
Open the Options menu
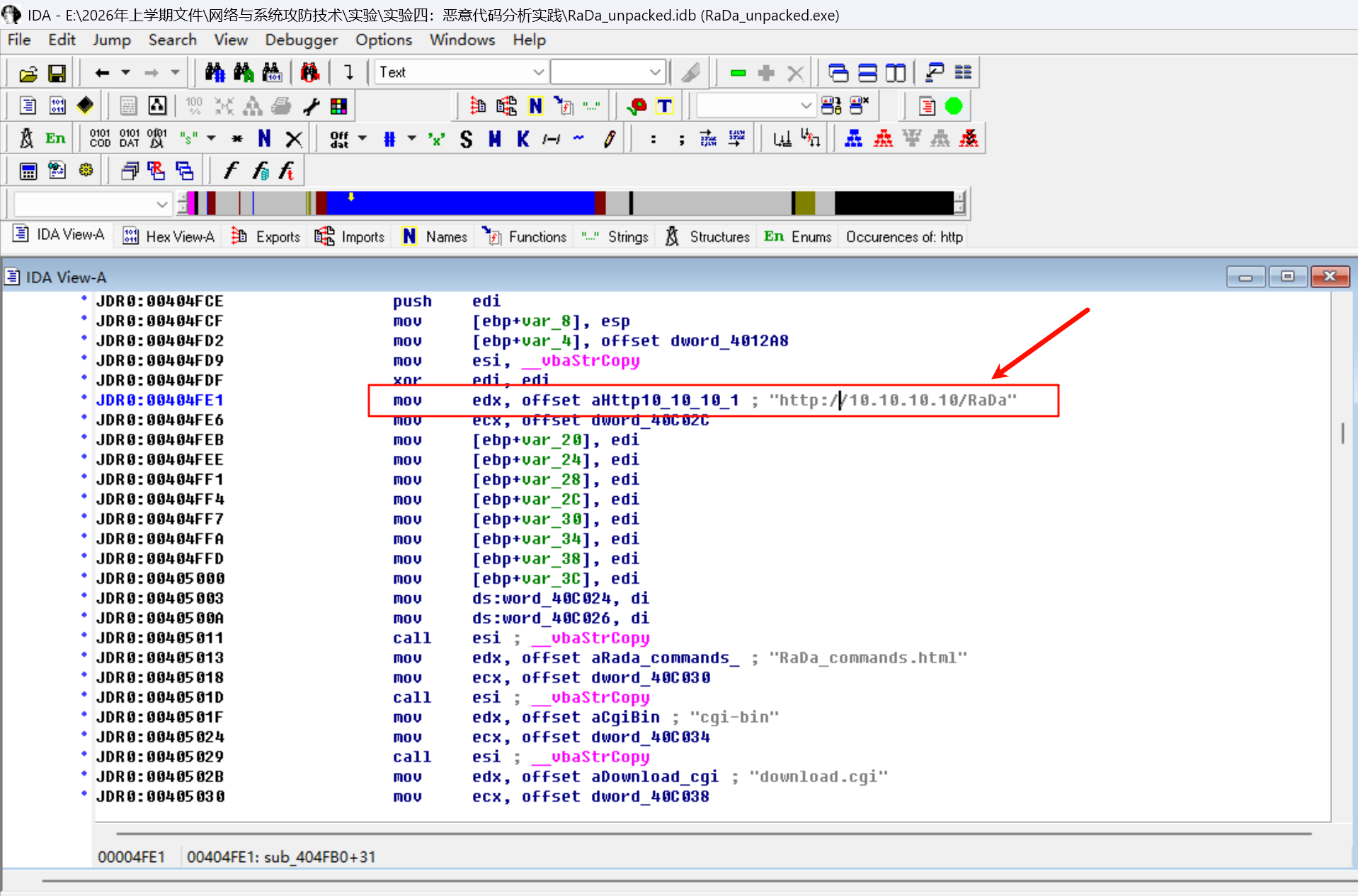coord(384,40)
